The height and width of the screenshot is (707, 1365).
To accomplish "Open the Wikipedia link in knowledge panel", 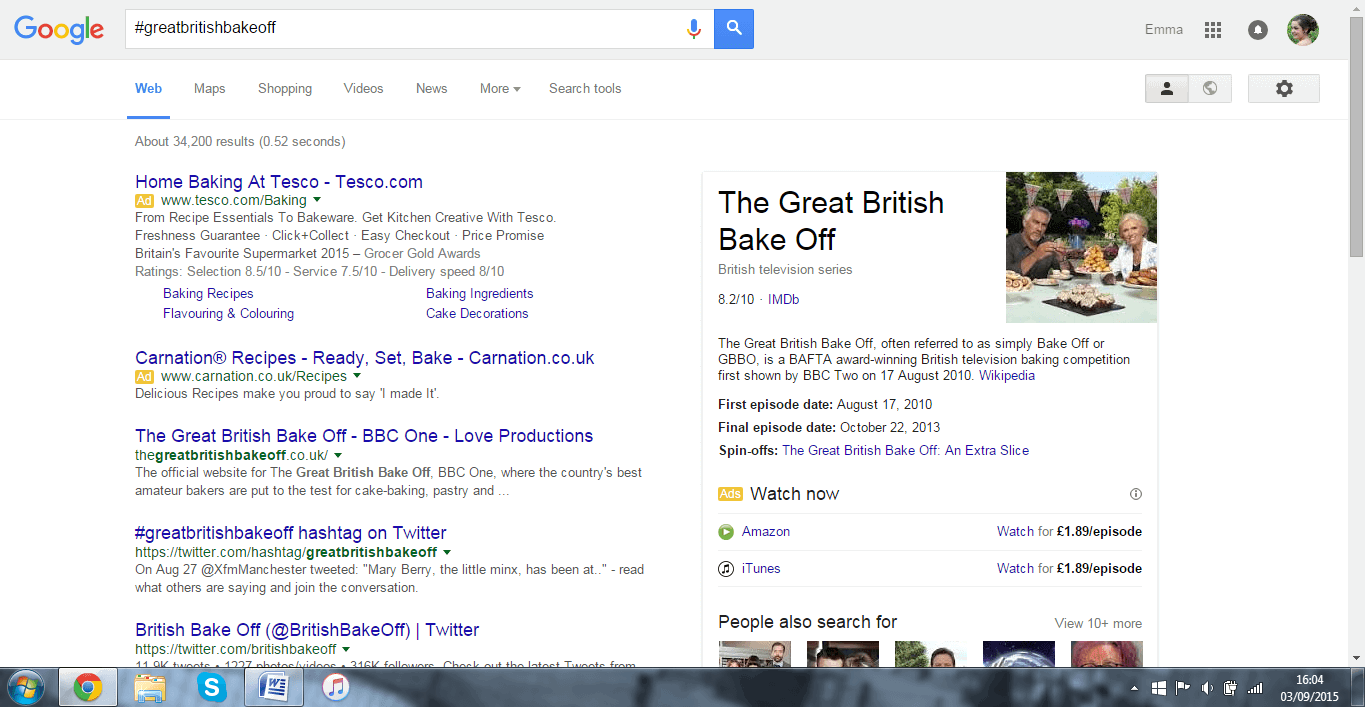I will coord(1007,376).
